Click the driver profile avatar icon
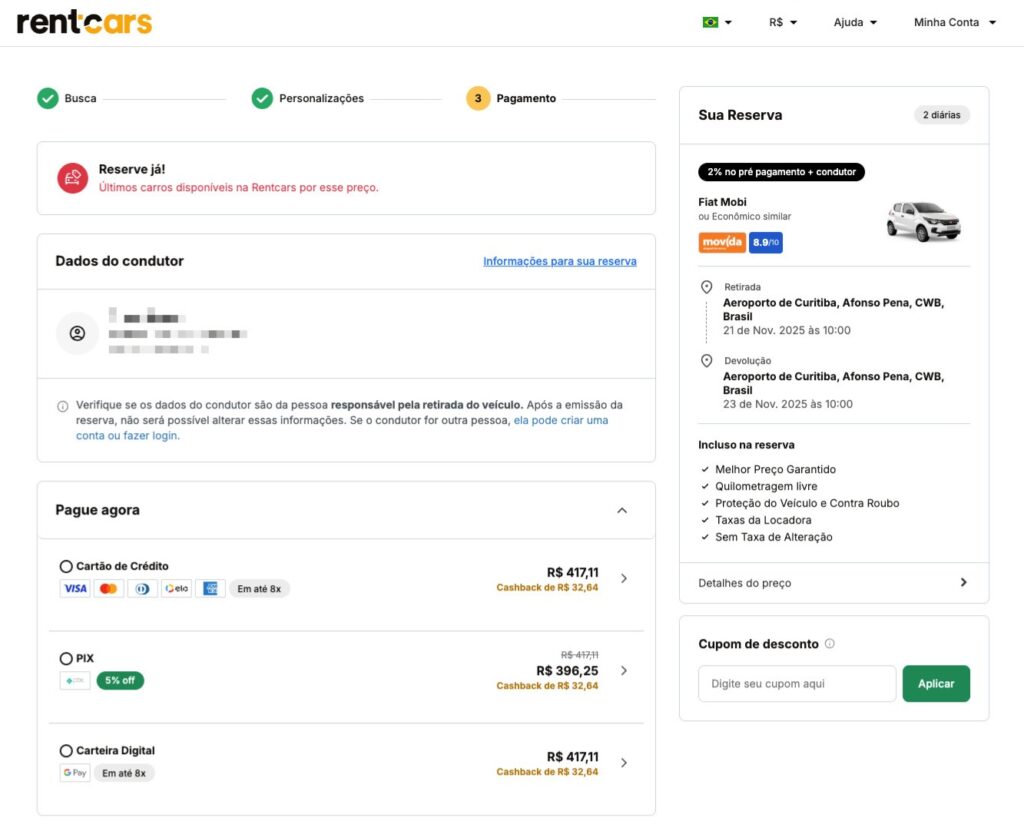1024x834 pixels. click(77, 333)
